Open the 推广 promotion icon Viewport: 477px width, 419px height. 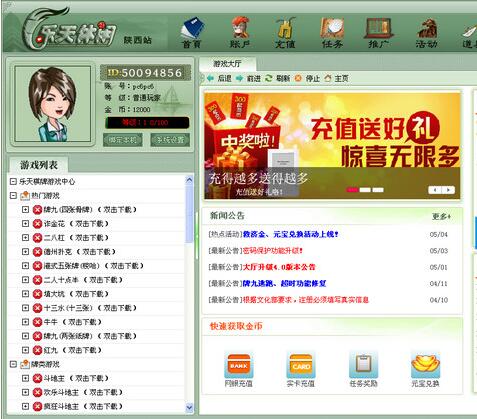(x=379, y=33)
